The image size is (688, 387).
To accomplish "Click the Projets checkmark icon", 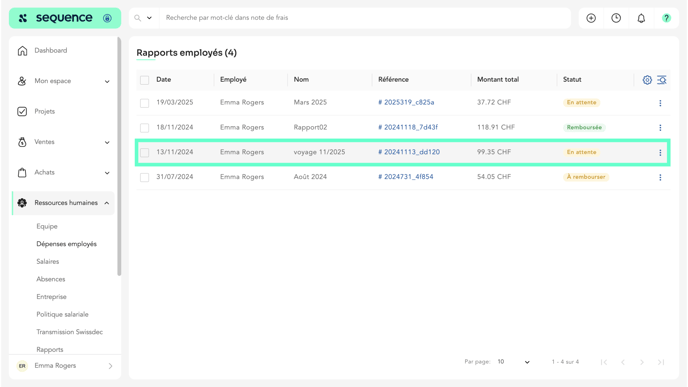I will (22, 111).
